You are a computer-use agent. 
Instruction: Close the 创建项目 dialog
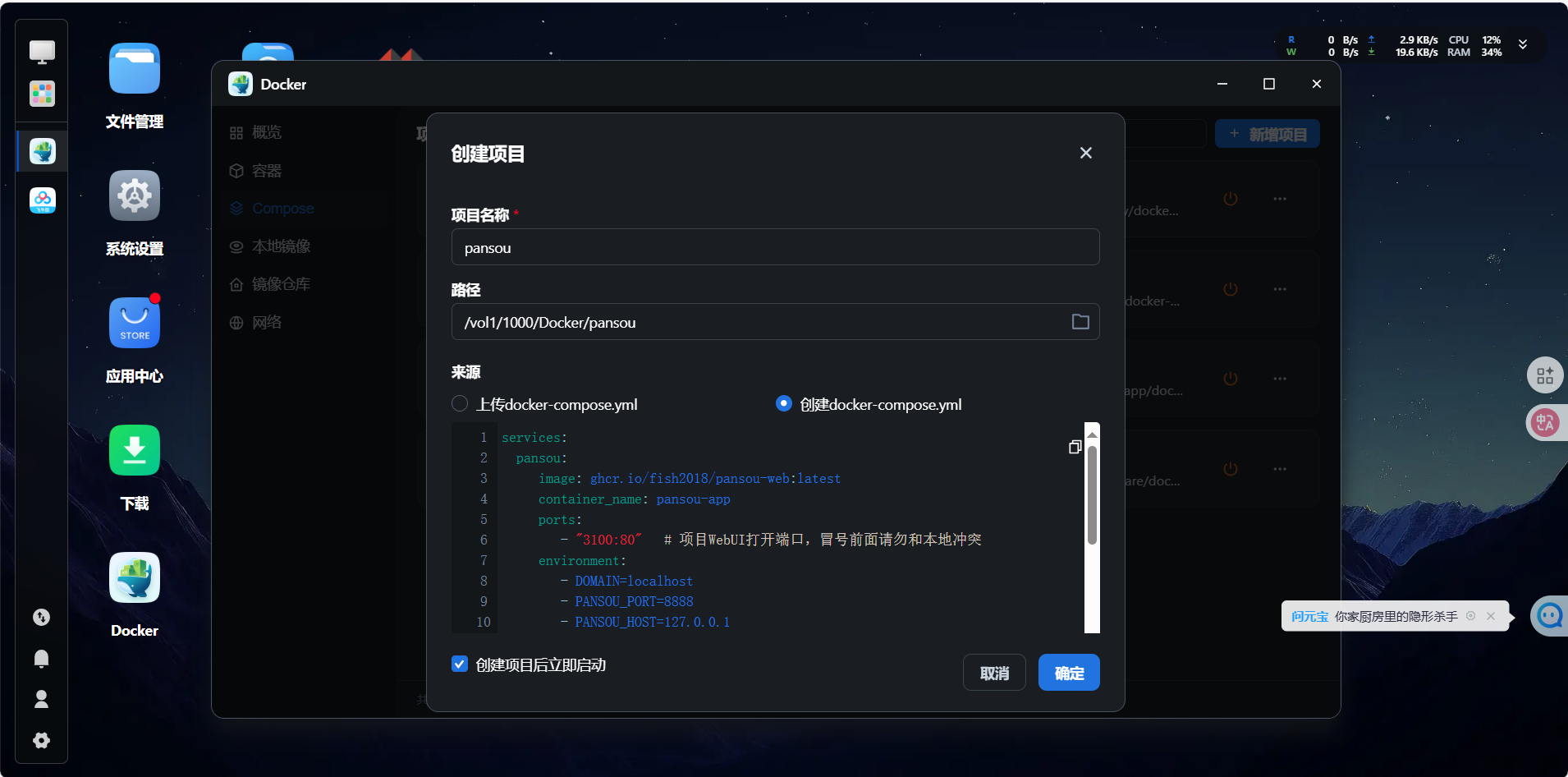pyautogui.click(x=1086, y=153)
